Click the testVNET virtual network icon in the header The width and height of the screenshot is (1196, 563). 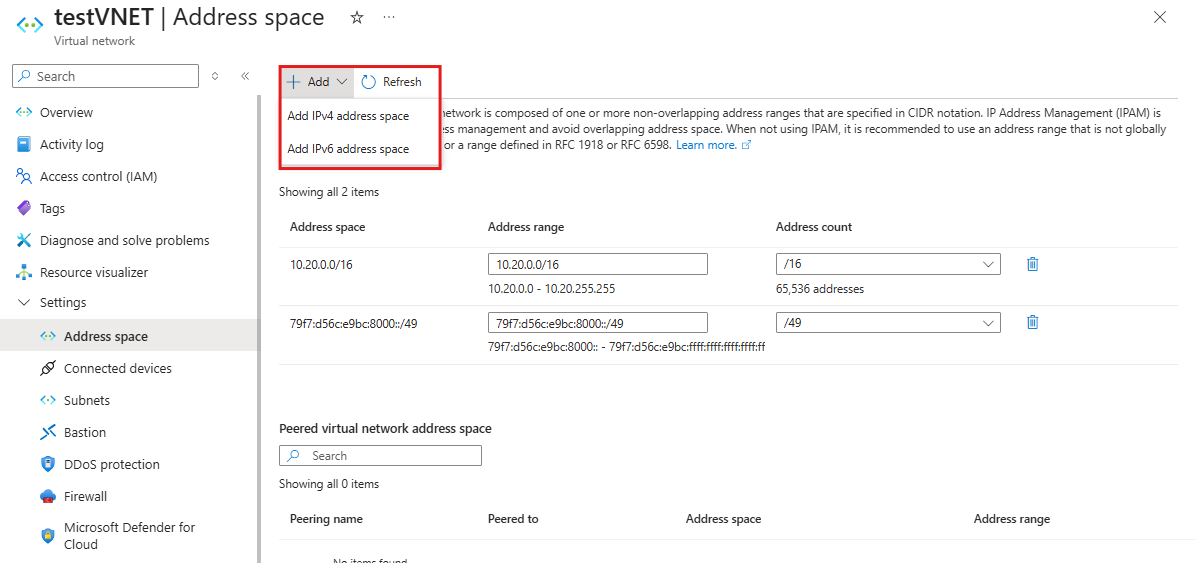tap(31, 24)
